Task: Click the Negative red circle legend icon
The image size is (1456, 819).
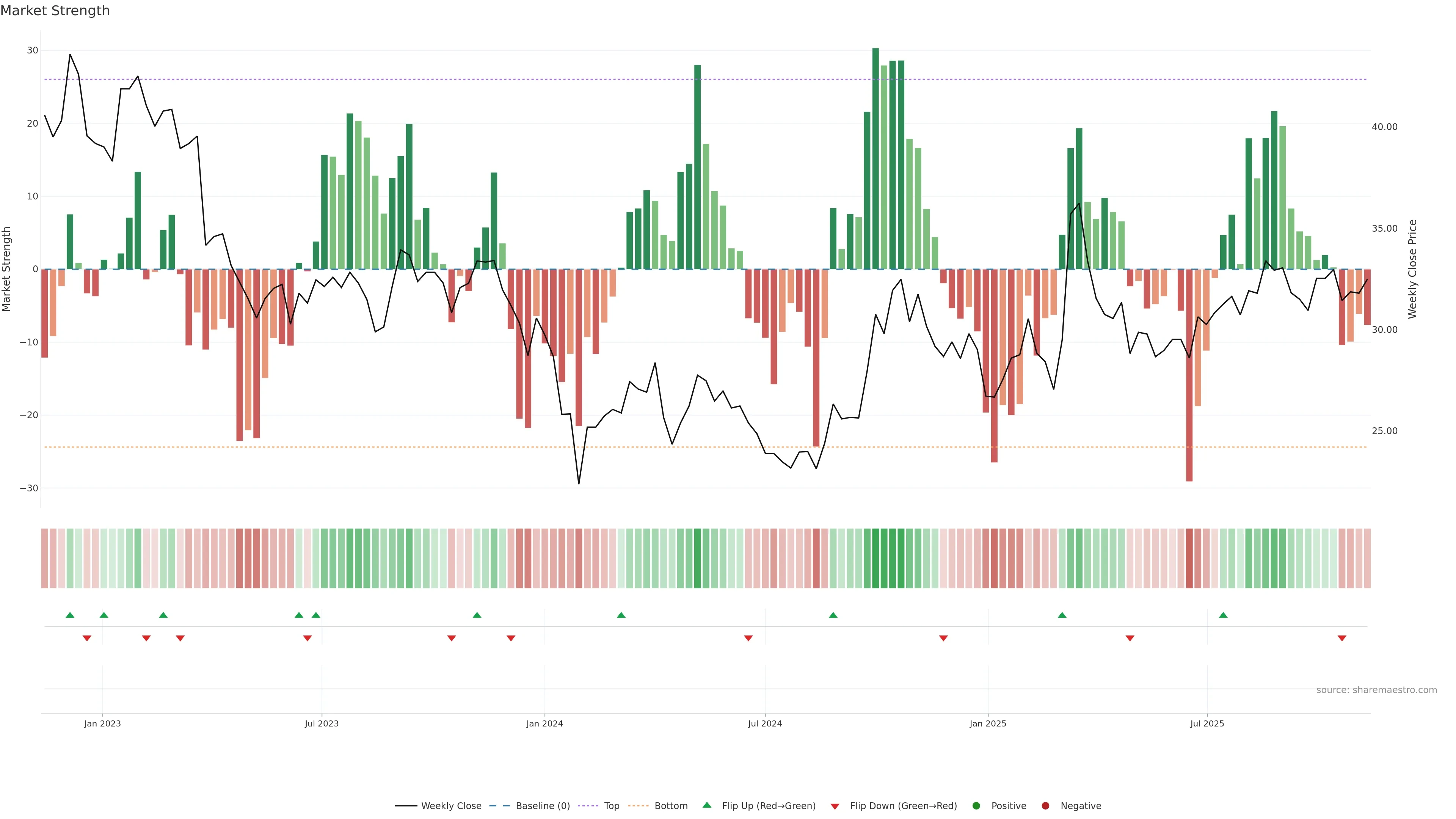Action: point(1045,806)
